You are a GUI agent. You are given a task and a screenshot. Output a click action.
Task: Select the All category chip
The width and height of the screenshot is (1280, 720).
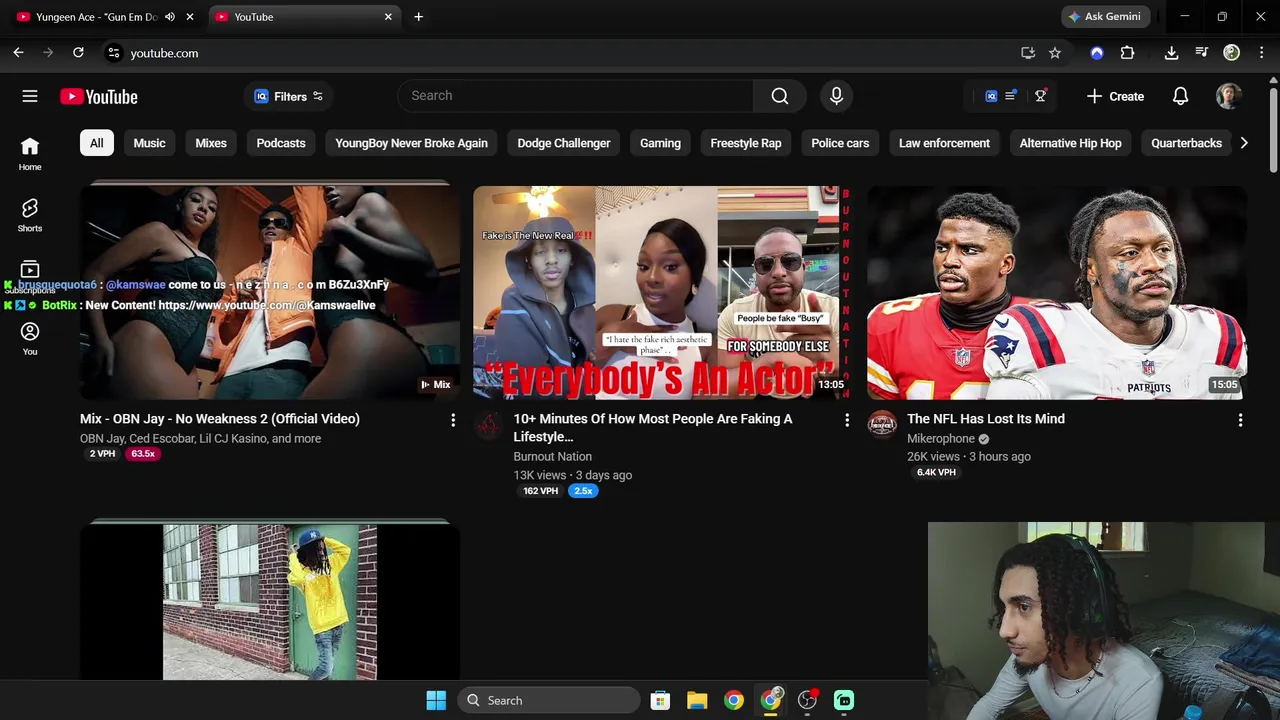pyautogui.click(x=96, y=143)
